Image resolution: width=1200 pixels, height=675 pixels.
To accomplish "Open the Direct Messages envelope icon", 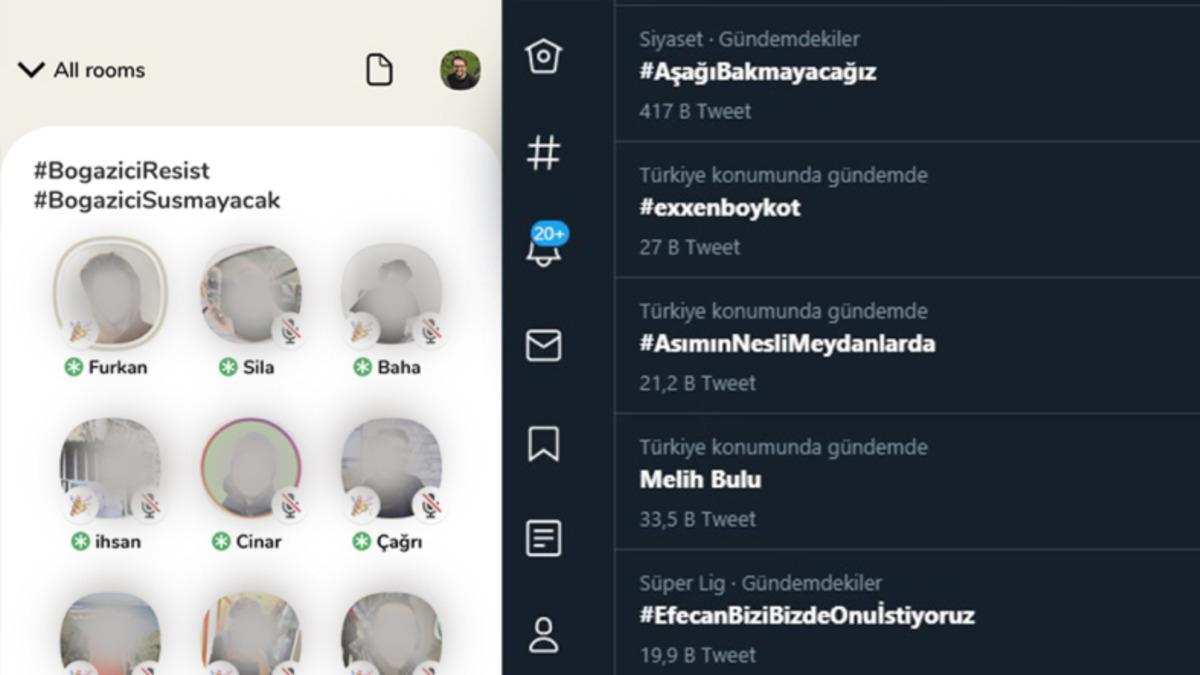I will click(x=542, y=345).
